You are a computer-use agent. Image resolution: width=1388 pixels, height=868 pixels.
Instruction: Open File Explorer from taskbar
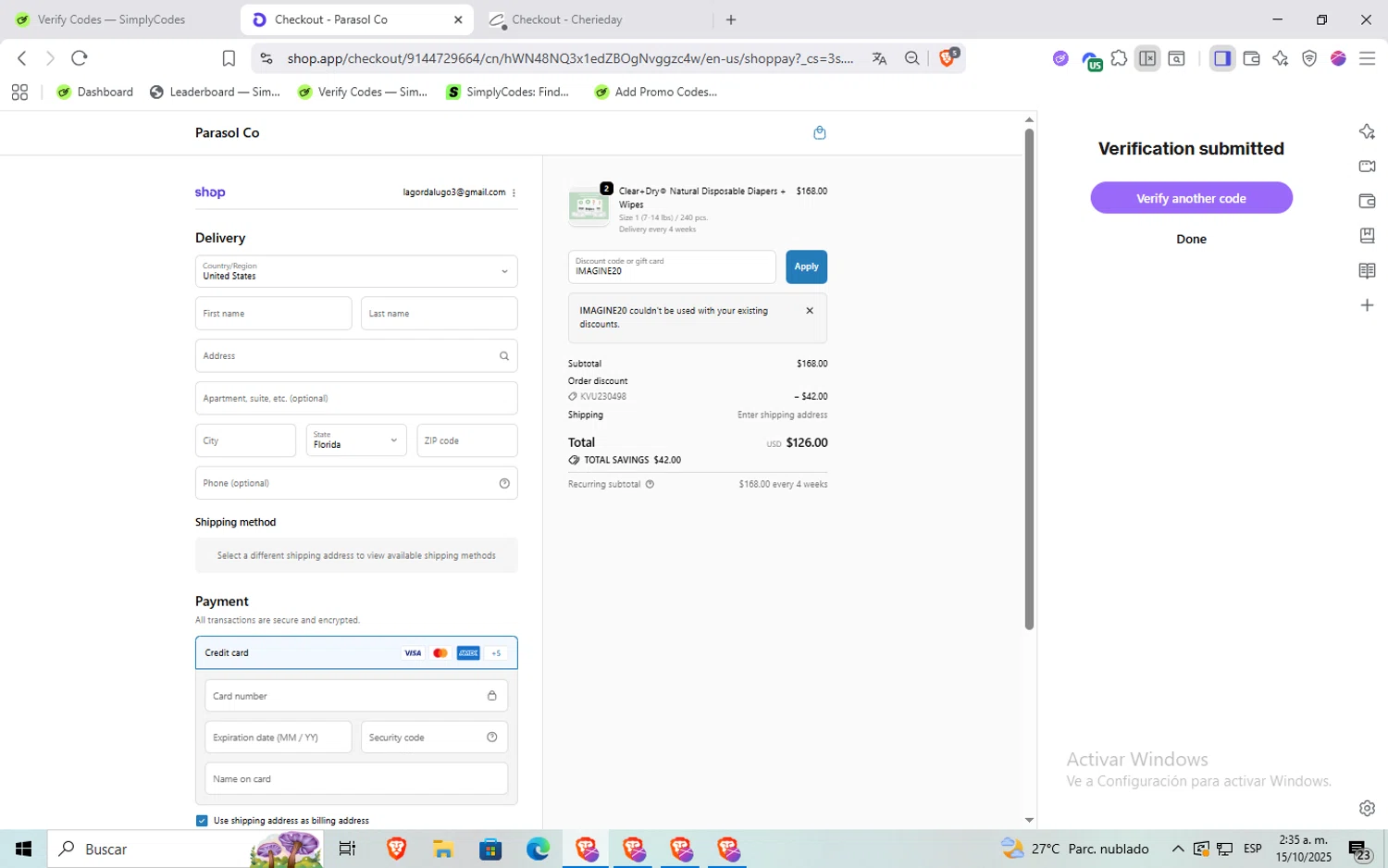(442, 849)
